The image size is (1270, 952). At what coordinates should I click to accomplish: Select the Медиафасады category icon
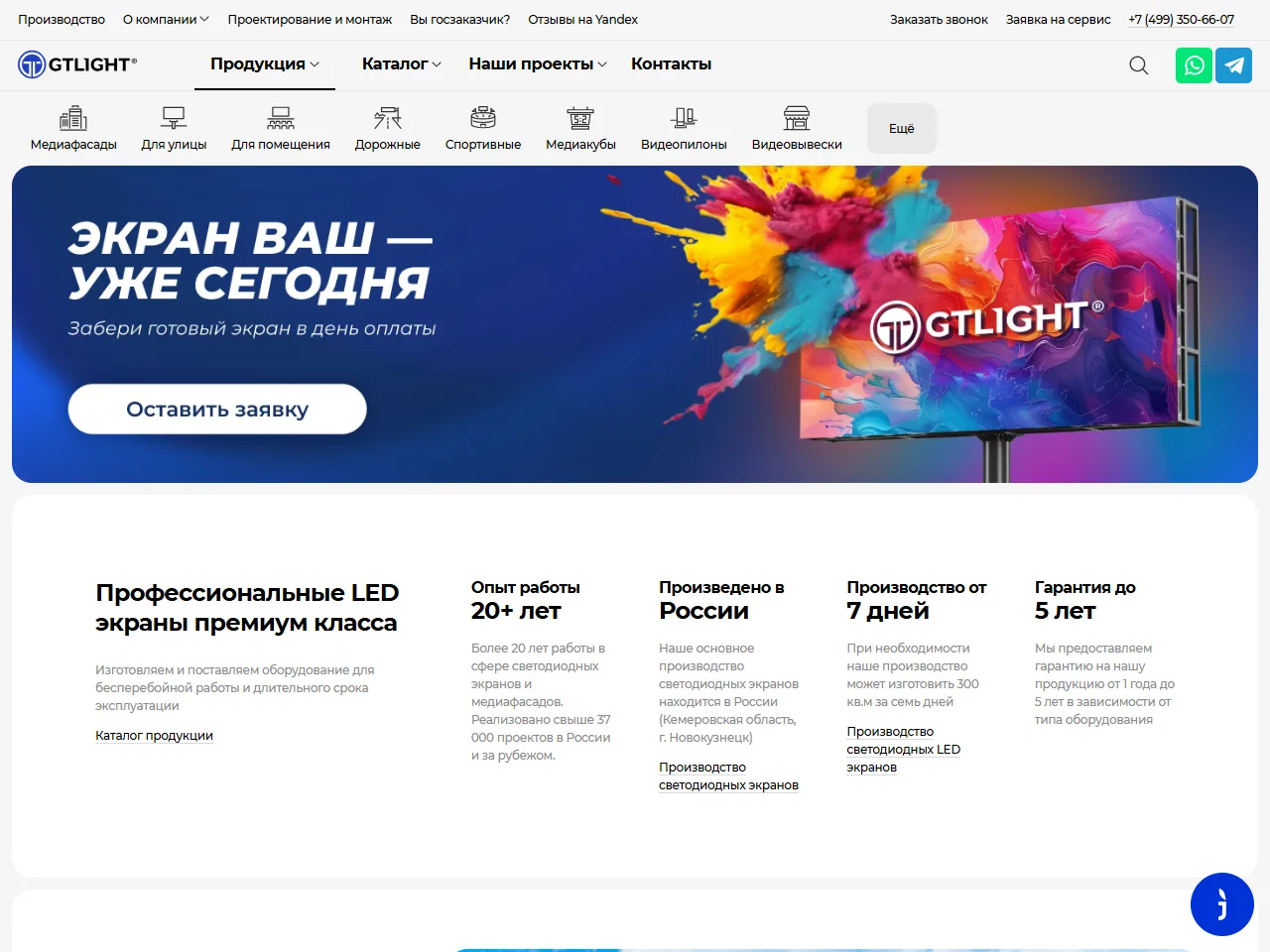[x=73, y=118]
